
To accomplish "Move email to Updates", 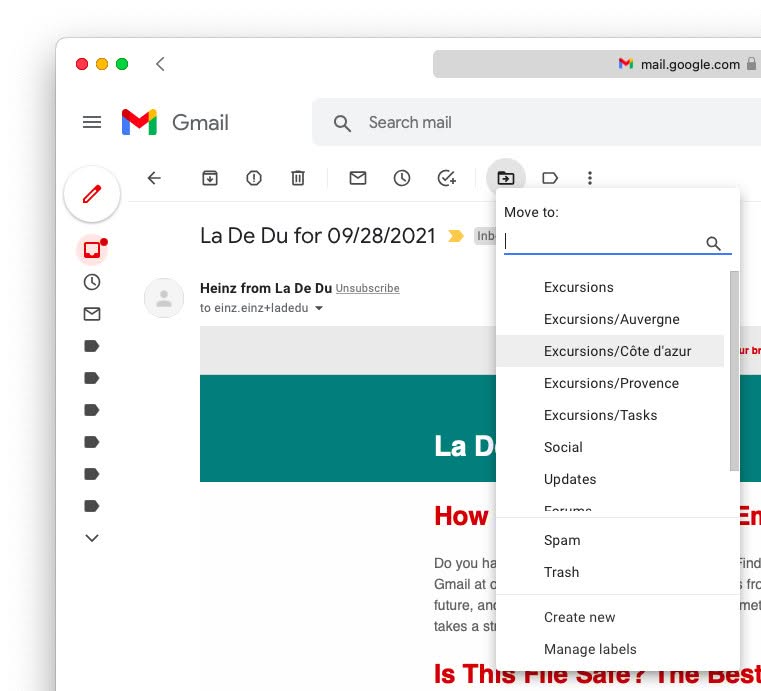I will click(610, 479).
